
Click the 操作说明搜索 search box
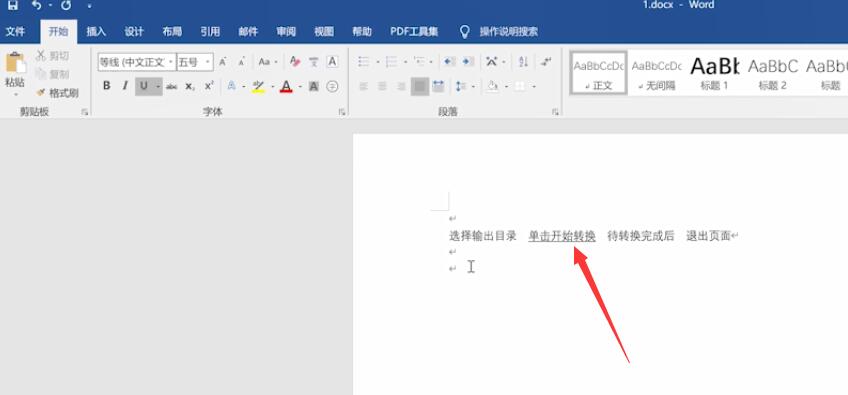pyautogui.click(x=508, y=32)
